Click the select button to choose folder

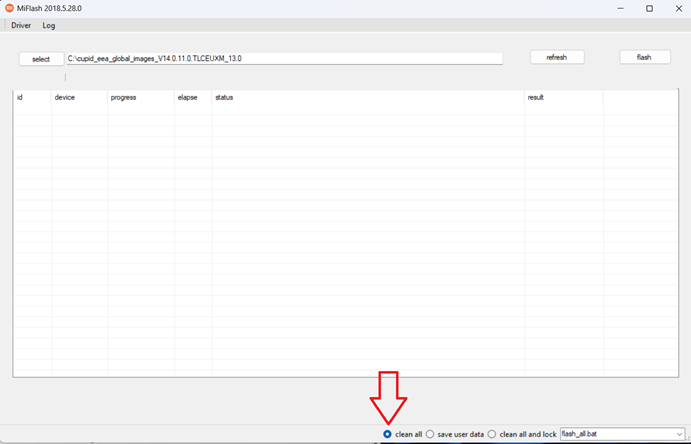pos(41,59)
